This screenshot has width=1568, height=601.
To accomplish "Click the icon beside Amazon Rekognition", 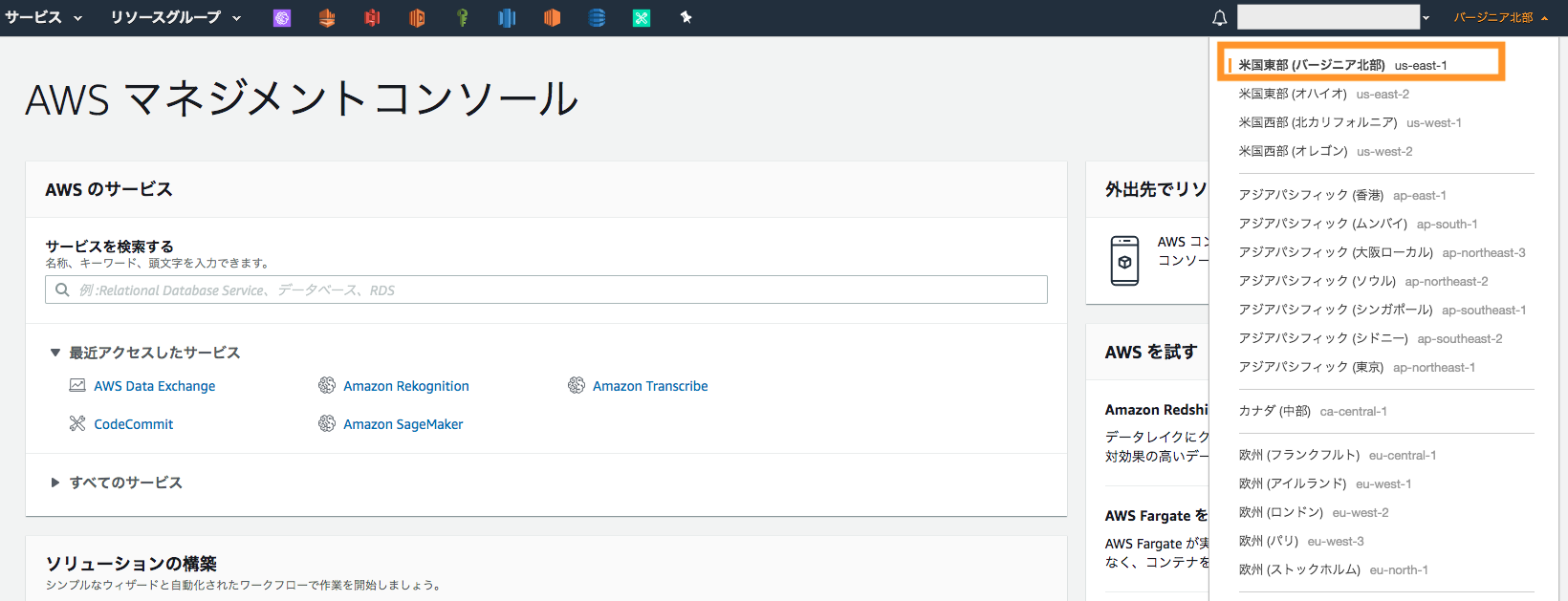I will [x=327, y=385].
